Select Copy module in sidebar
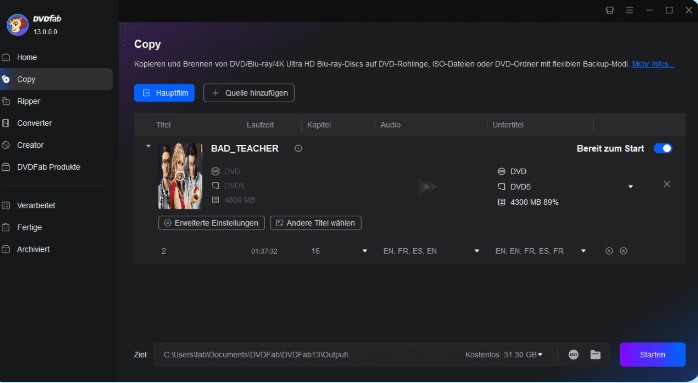Image resolution: width=698 pixels, height=383 pixels. (x=56, y=79)
